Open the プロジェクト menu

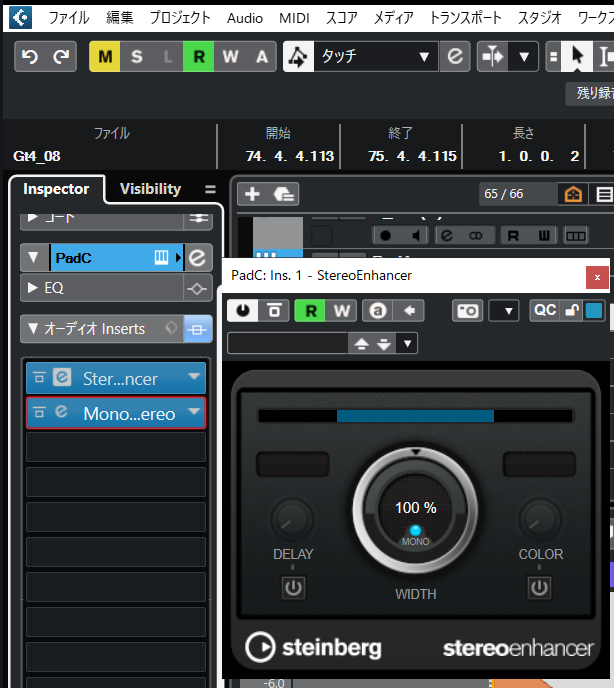pyautogui.click(x=180, y=18)
